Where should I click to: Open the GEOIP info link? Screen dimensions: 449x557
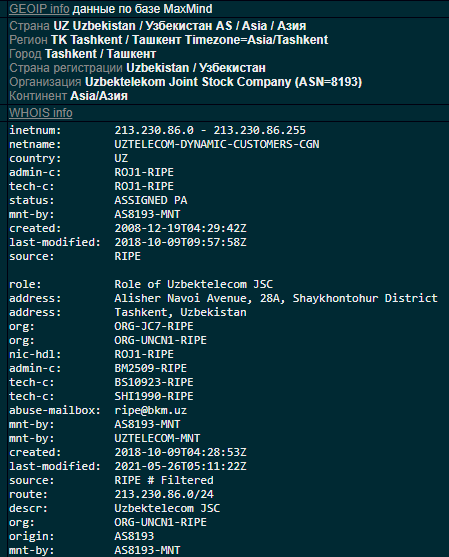39,9
